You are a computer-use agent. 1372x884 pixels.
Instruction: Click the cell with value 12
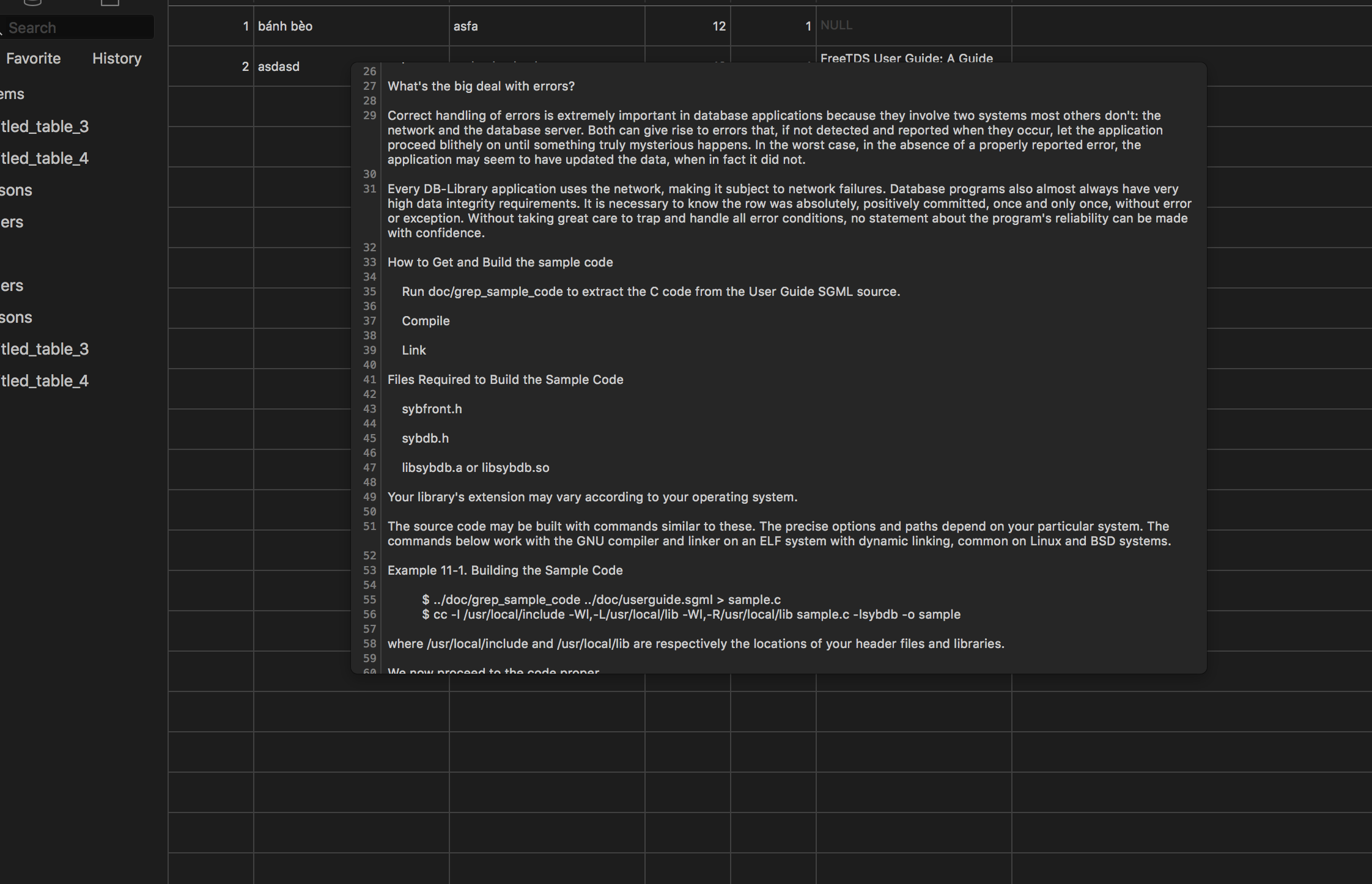[718, 26]
